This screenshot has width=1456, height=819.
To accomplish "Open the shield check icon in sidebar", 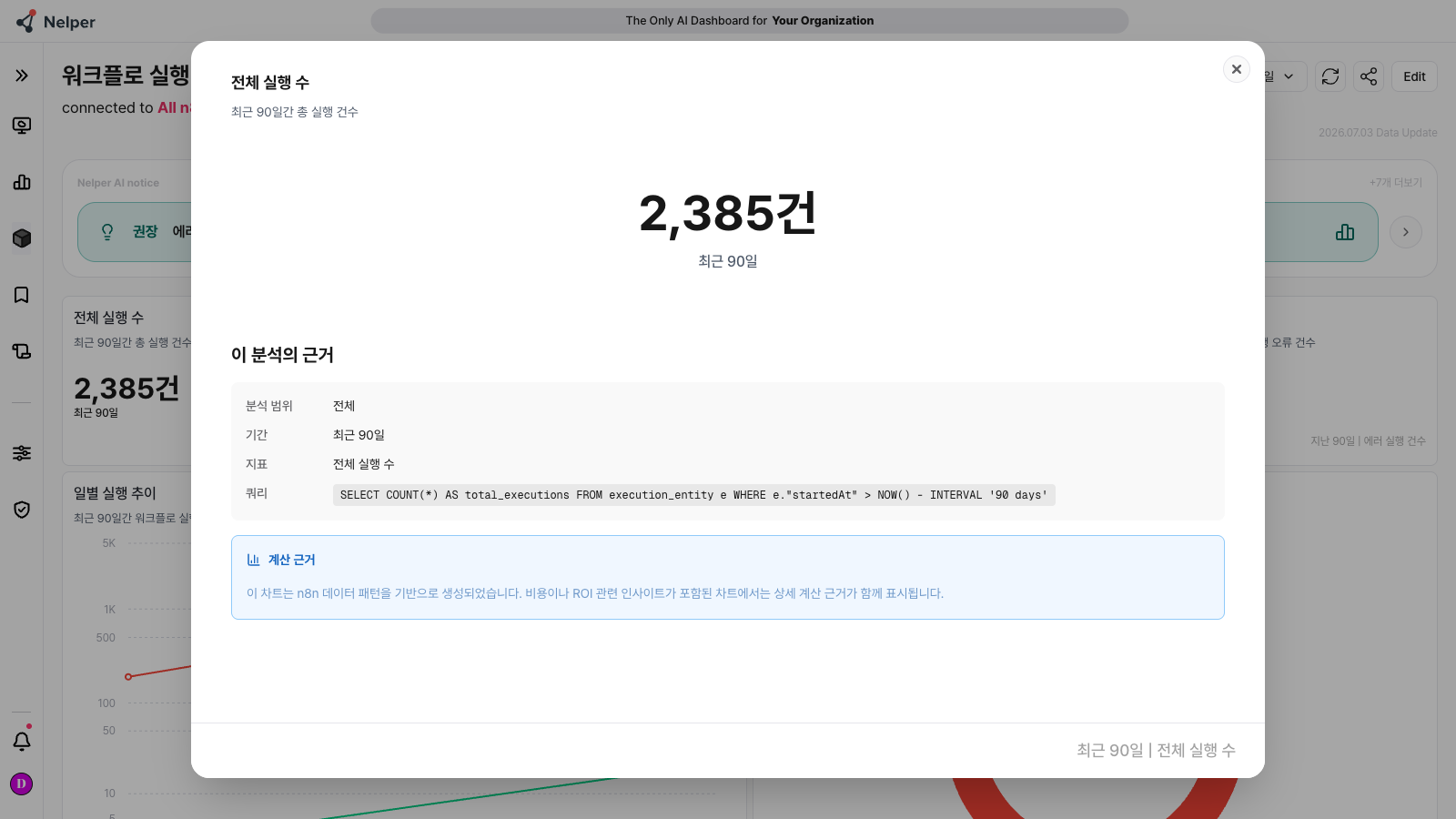I will point(22,510).
